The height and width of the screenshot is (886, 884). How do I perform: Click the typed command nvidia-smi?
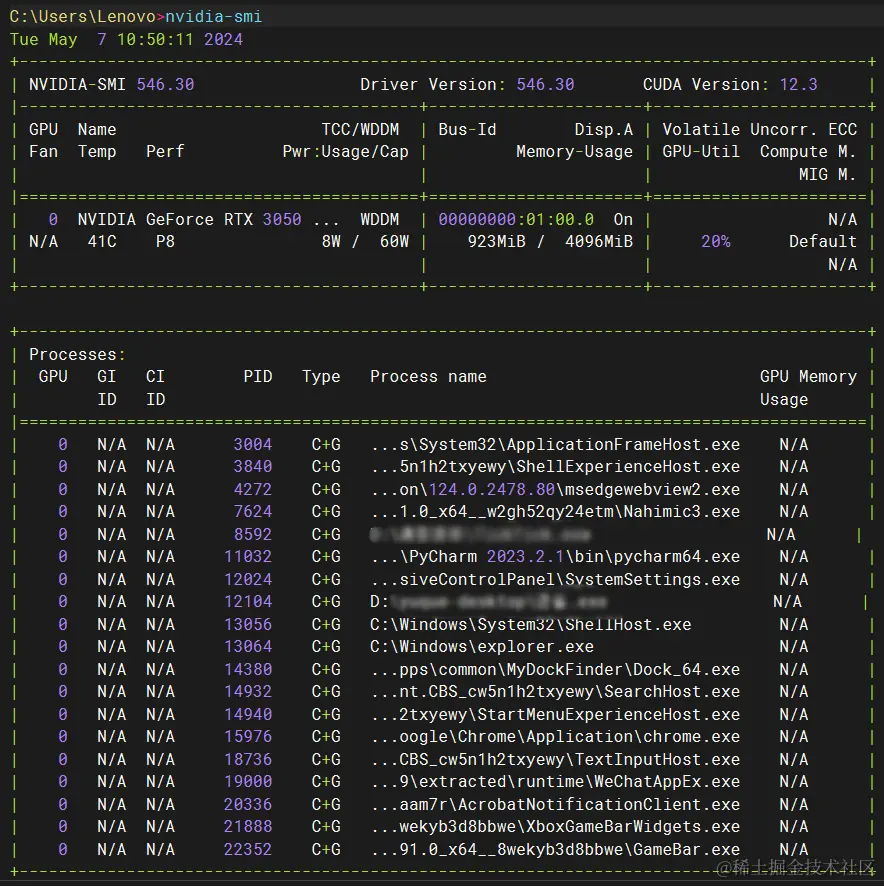(x=214, y=17)
